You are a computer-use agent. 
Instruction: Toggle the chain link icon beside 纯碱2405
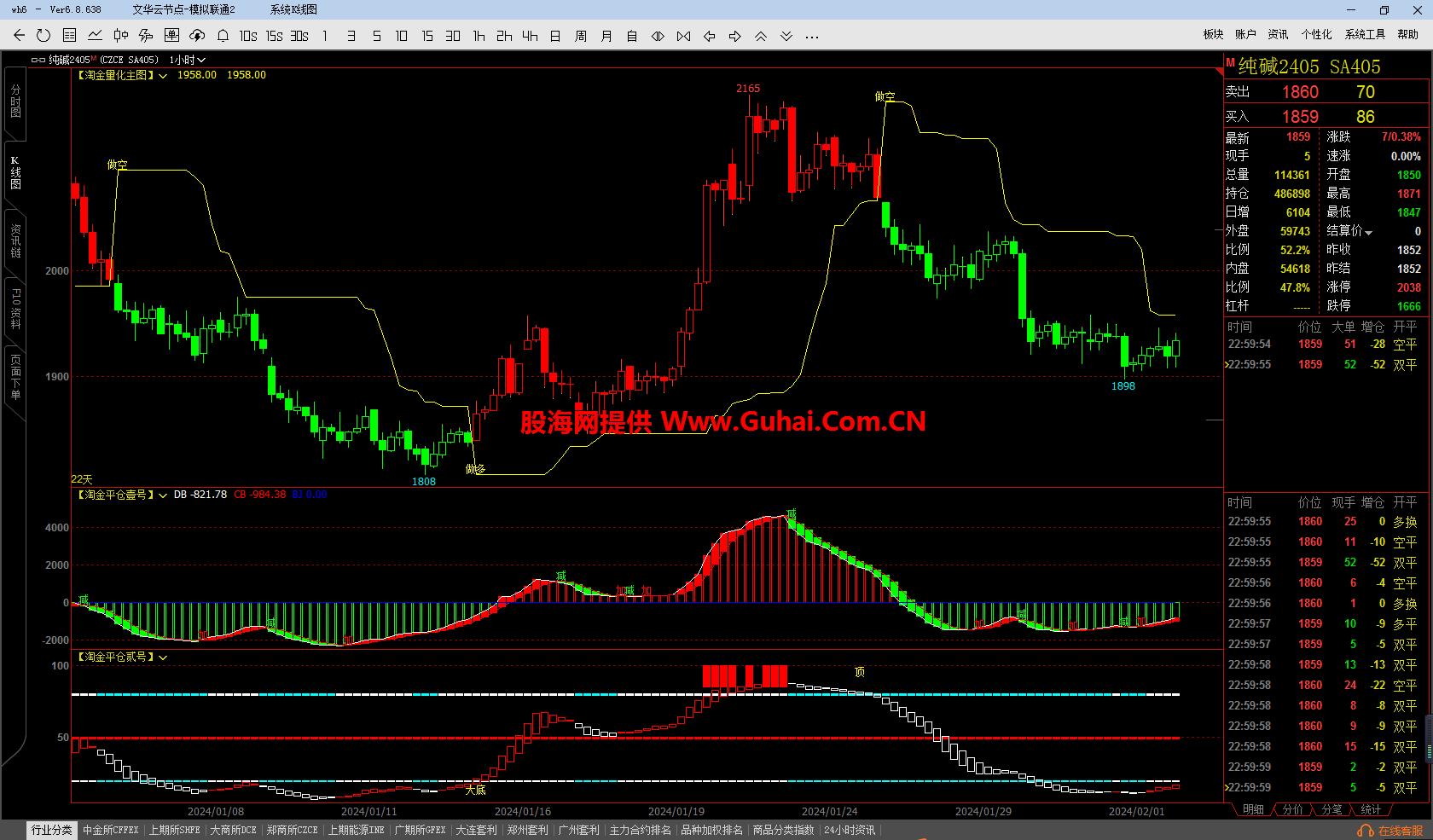pyautogui.click(x=38, y=61)
